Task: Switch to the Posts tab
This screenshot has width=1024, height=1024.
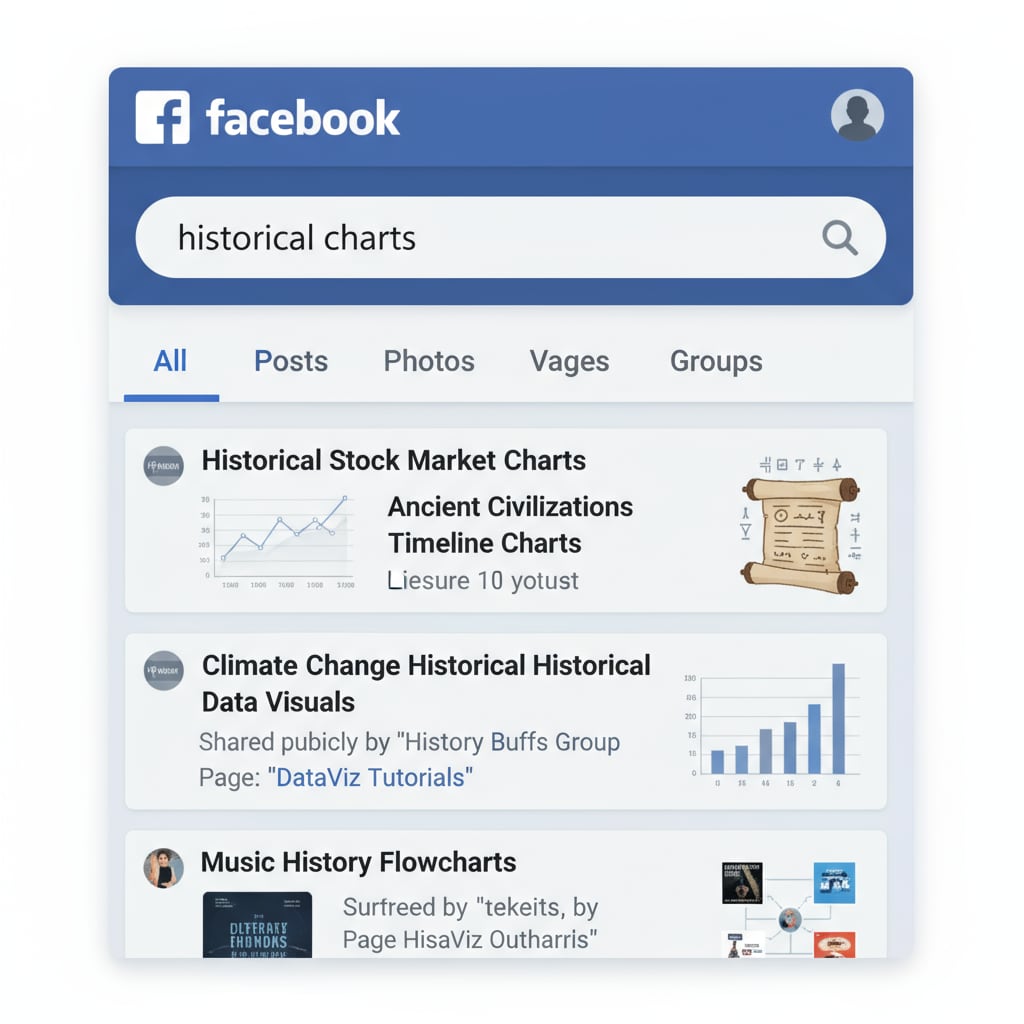Action: coord(290,361)
